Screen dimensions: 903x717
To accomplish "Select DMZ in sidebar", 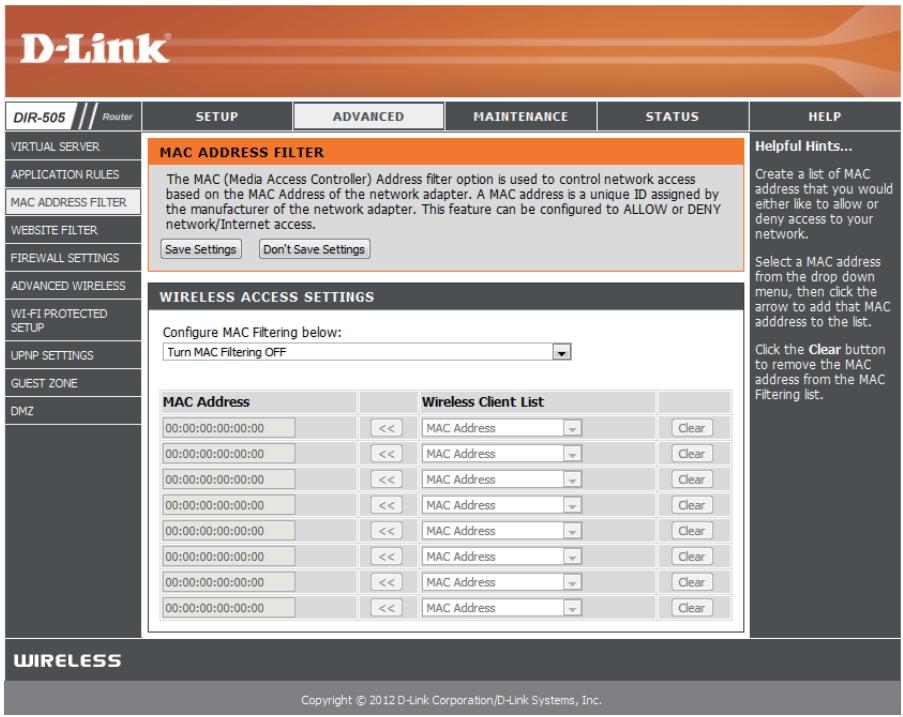I will 73,411.
